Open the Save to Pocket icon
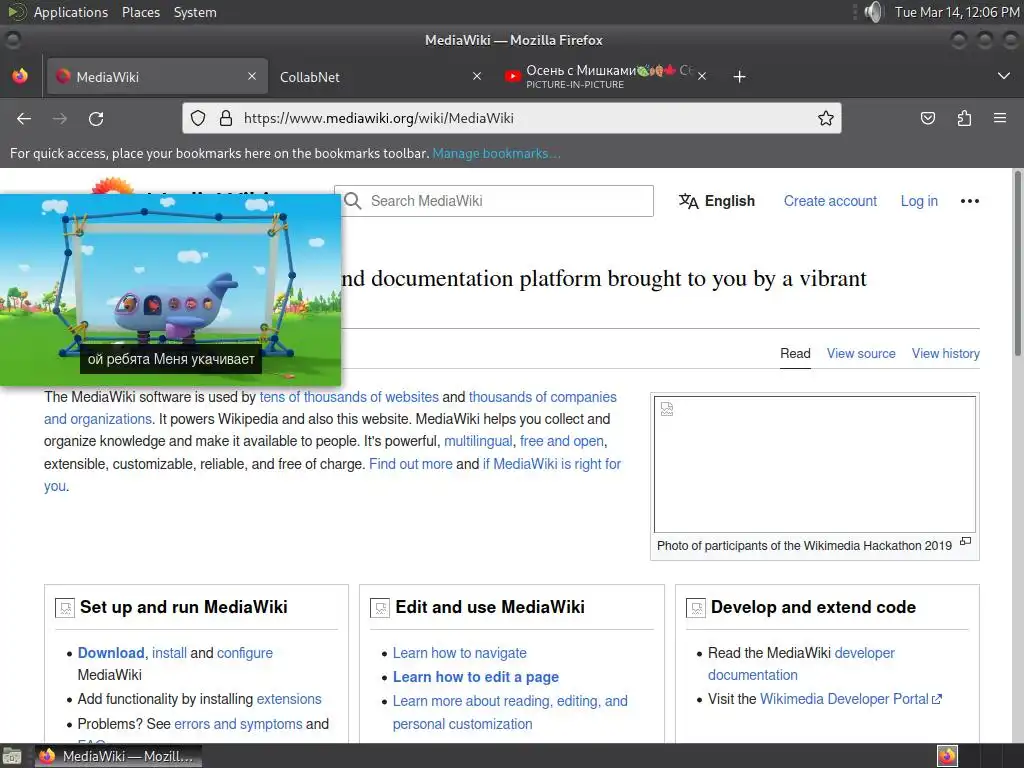The height and width of the screenshot is (768, 1024). pyautogui.click(x=927, y=118)
